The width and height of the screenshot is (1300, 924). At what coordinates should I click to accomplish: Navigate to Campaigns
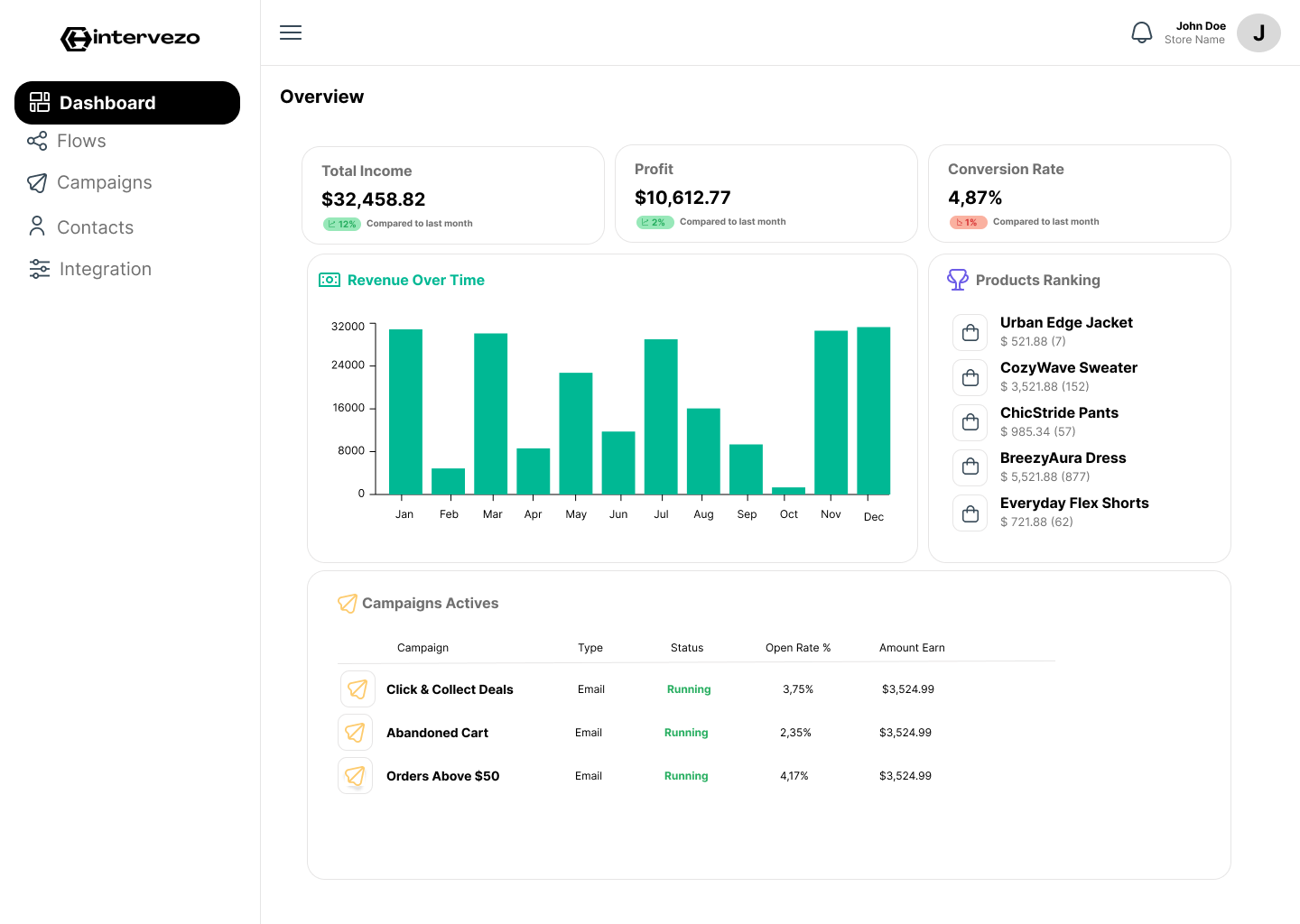pos(104,182)
